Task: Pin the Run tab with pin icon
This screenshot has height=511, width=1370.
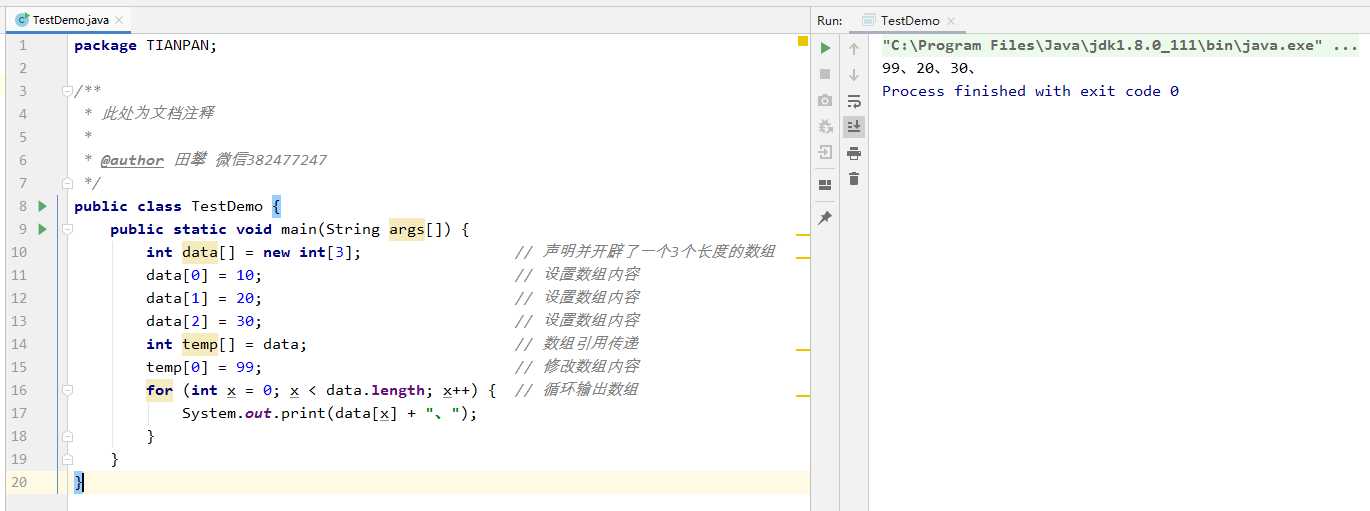Action: click(825, 218)
